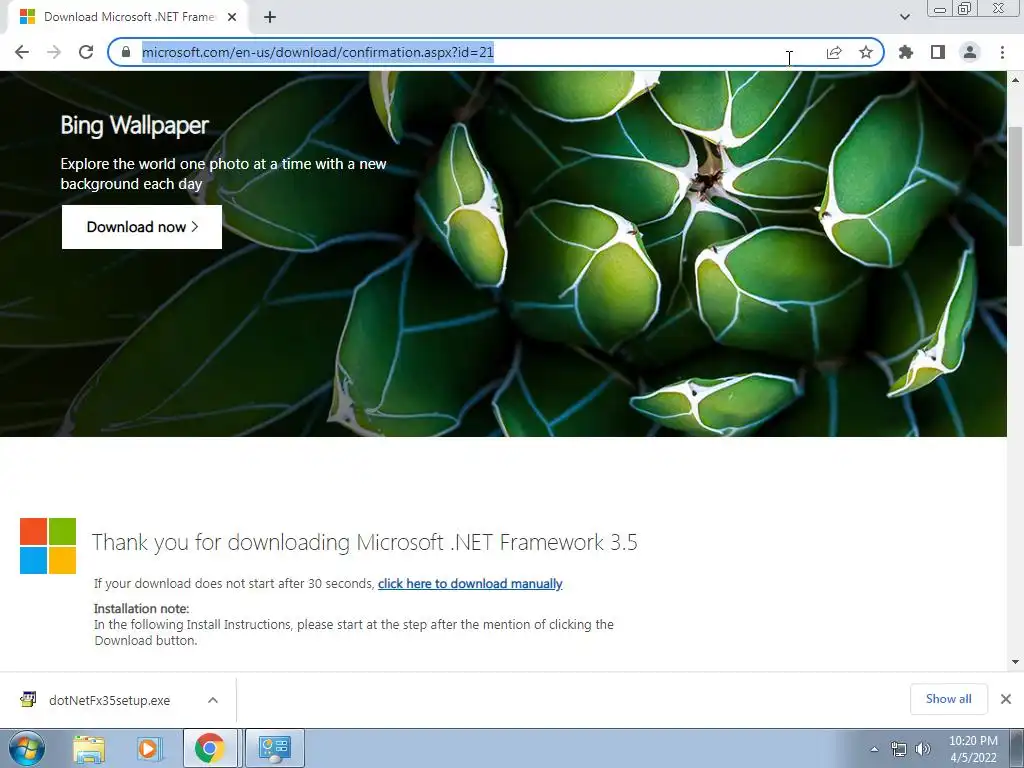The width and height of the screenshot is (1024, 768).
Task: Open the volume speaker tray icon
Action: point(923,749)
